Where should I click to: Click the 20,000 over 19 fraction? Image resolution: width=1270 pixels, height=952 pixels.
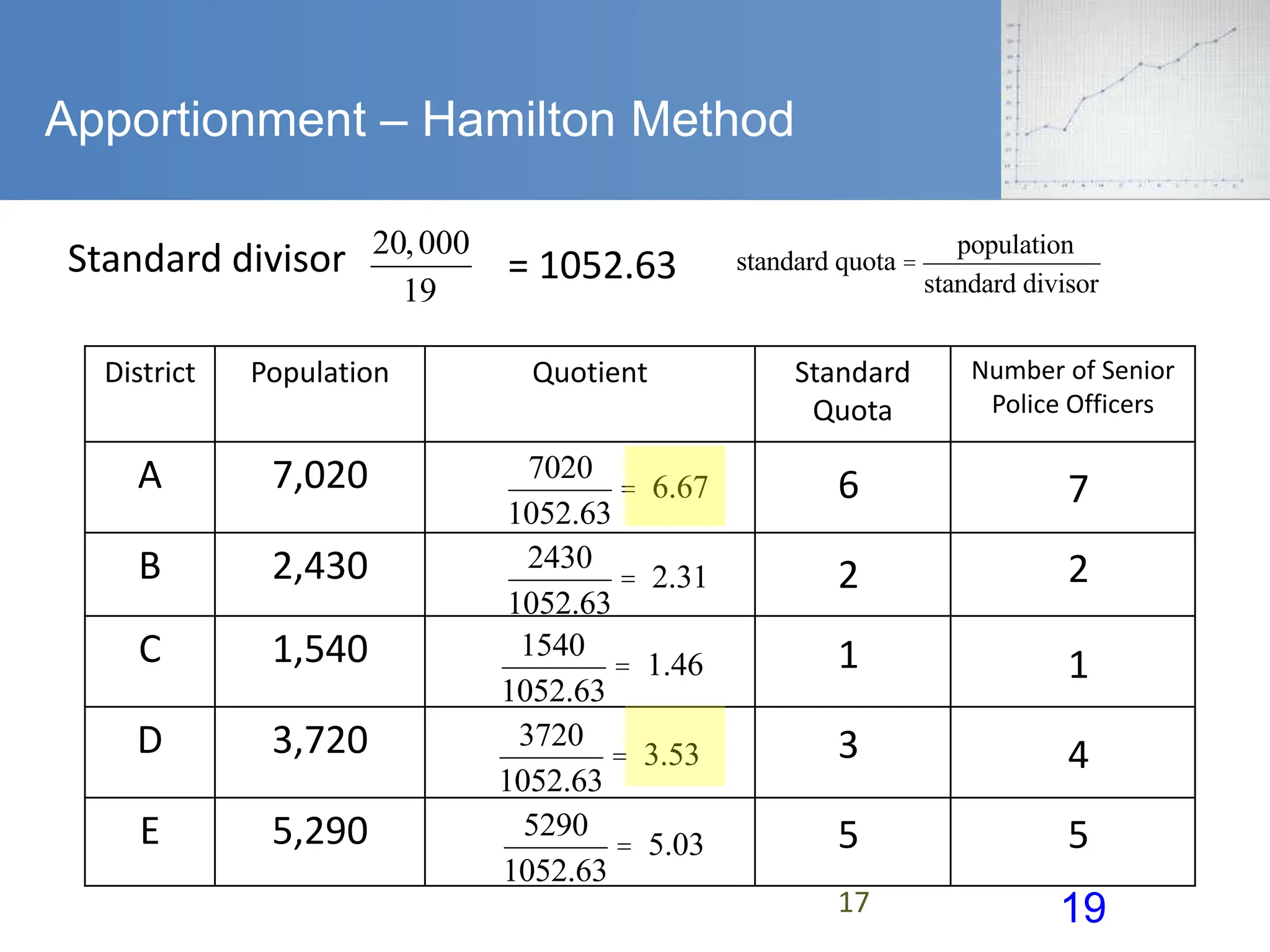pyautogui.click(x=421, y=265)
